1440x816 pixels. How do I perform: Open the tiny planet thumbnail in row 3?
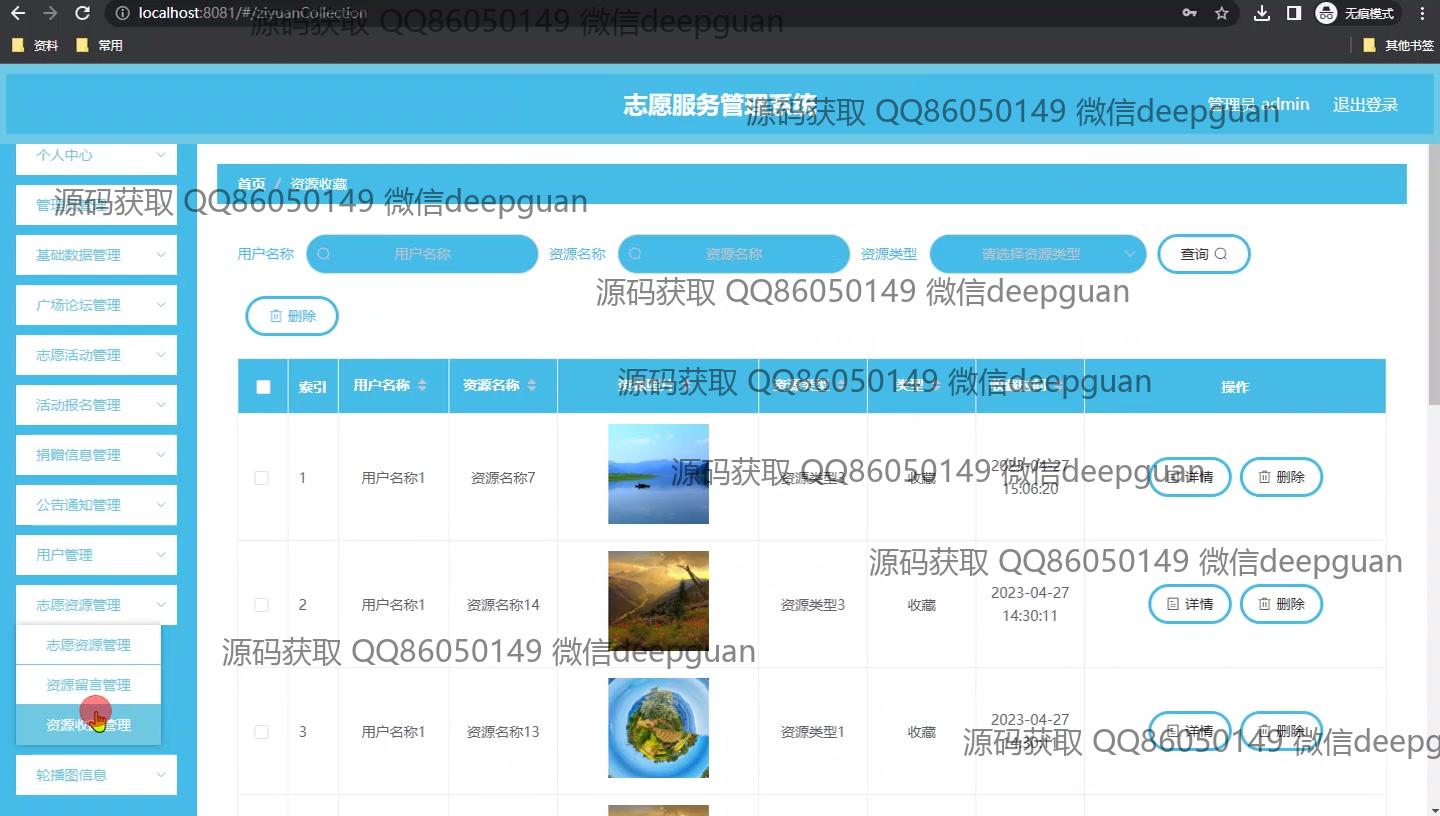pyautogui.click(x=658, y=728)
